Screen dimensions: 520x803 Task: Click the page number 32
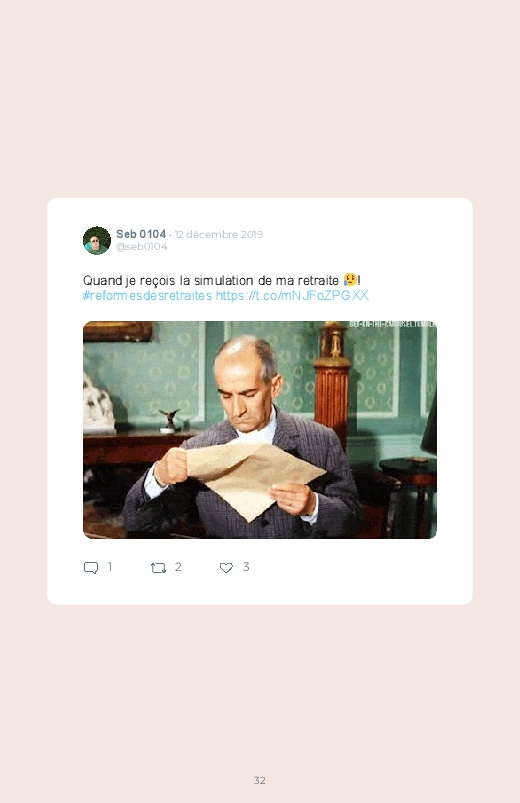pyautogui.click(x=260, y=780)
